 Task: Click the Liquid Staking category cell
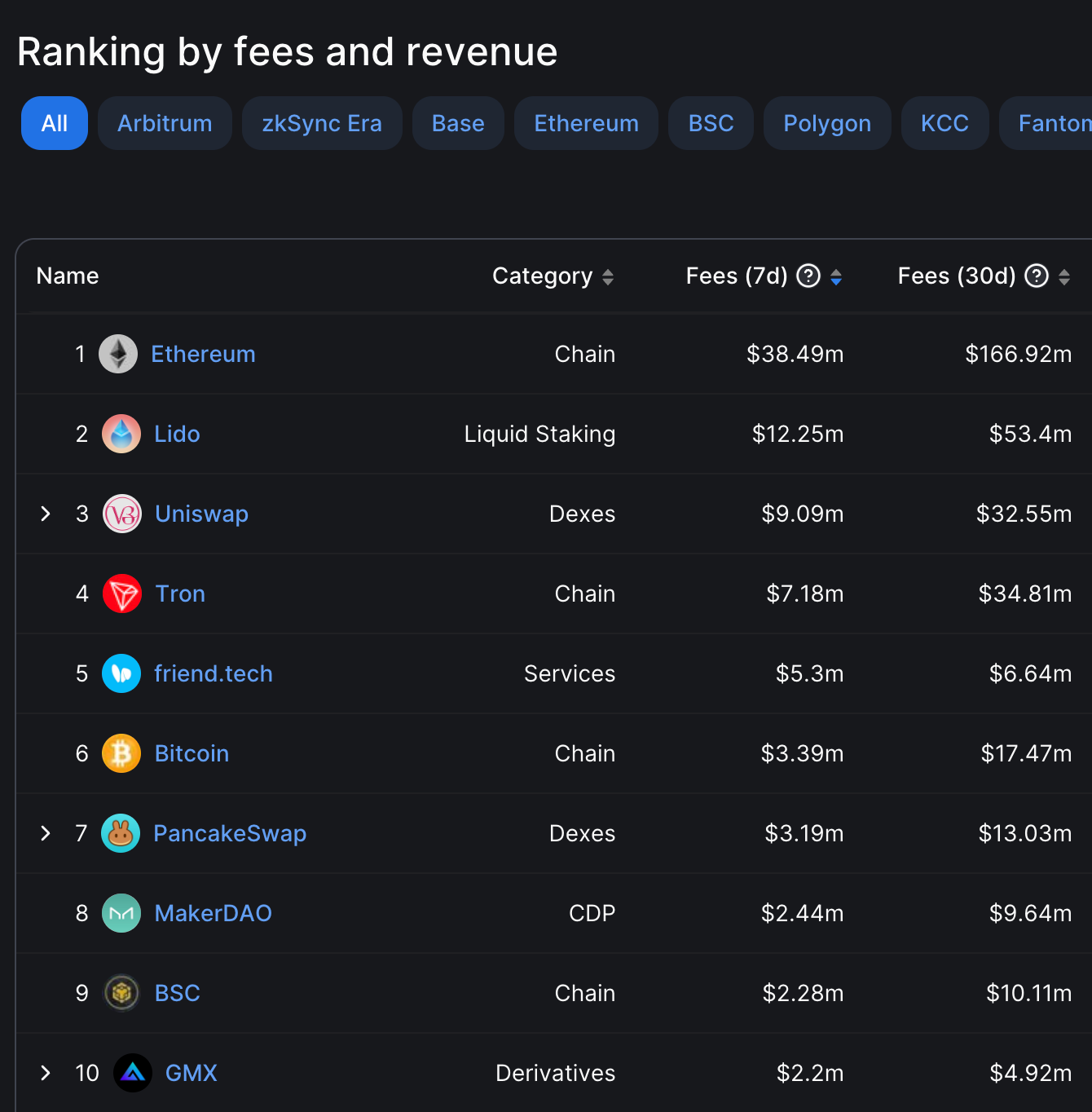(539, 435)
